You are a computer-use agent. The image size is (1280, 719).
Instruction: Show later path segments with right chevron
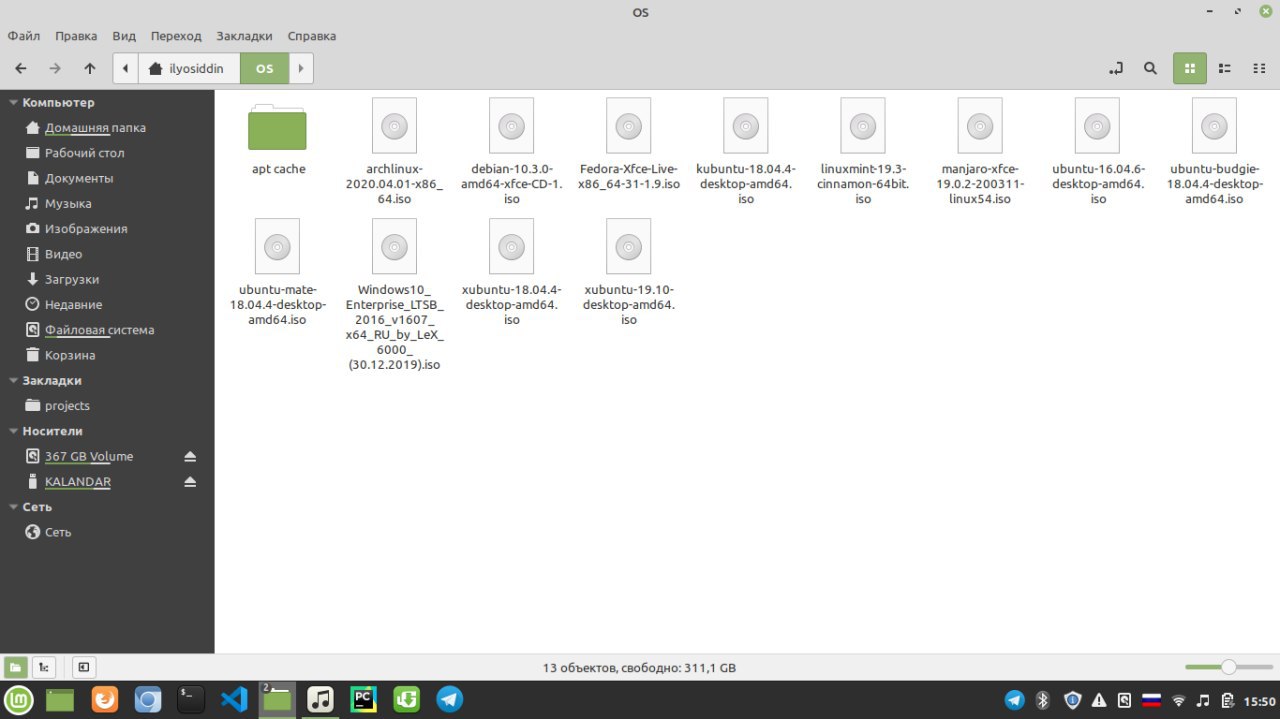[302, 68]
